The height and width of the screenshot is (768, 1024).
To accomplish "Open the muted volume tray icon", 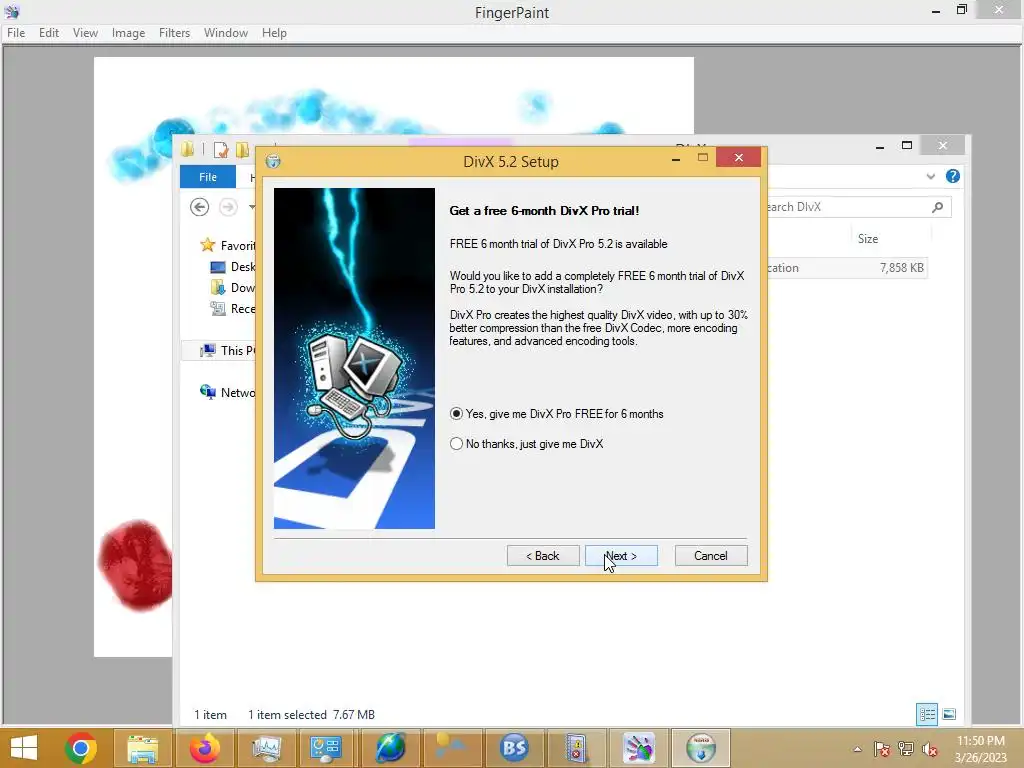I will point(930,749).
